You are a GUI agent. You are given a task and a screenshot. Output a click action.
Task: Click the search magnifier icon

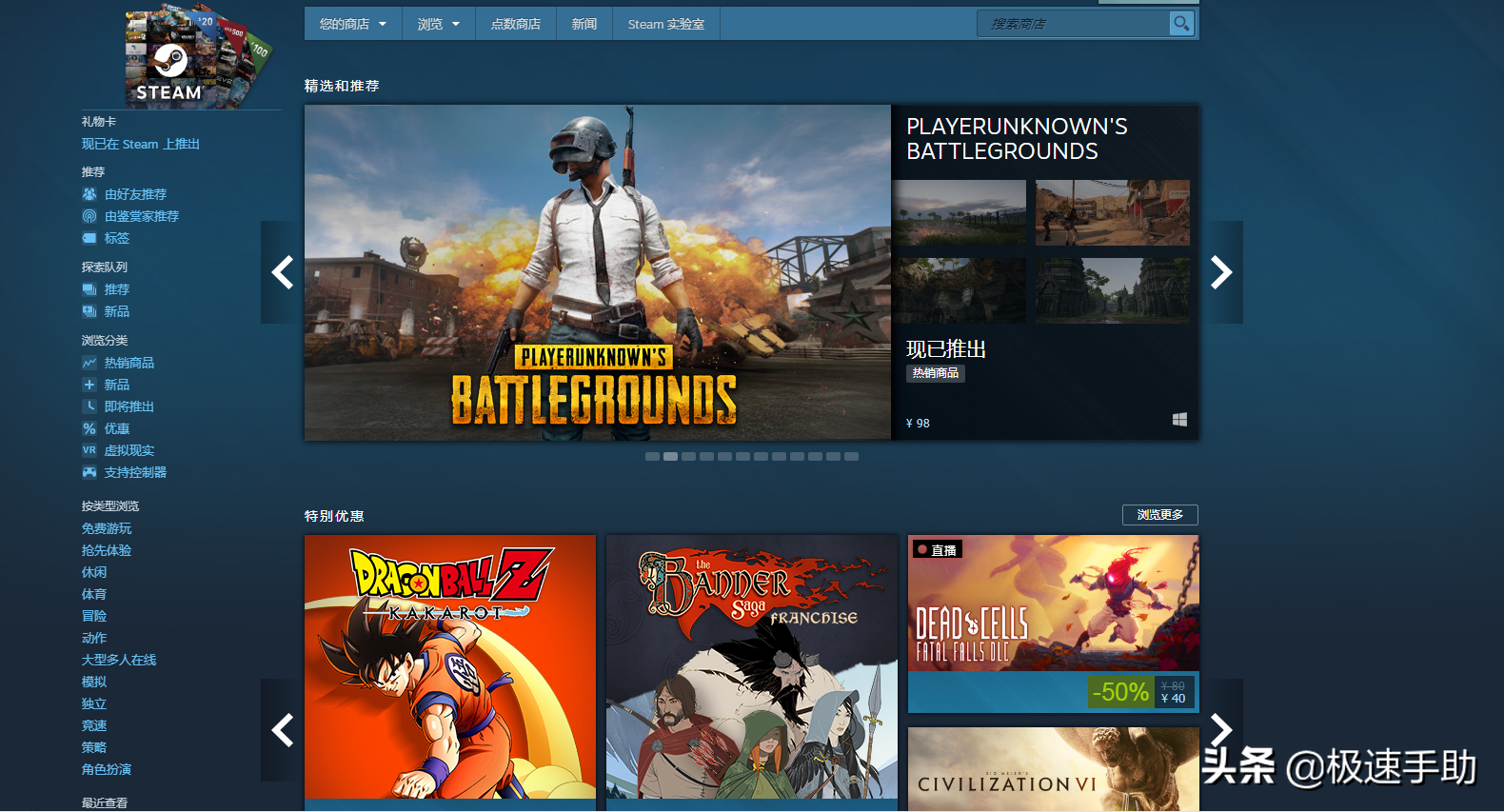1180,24
